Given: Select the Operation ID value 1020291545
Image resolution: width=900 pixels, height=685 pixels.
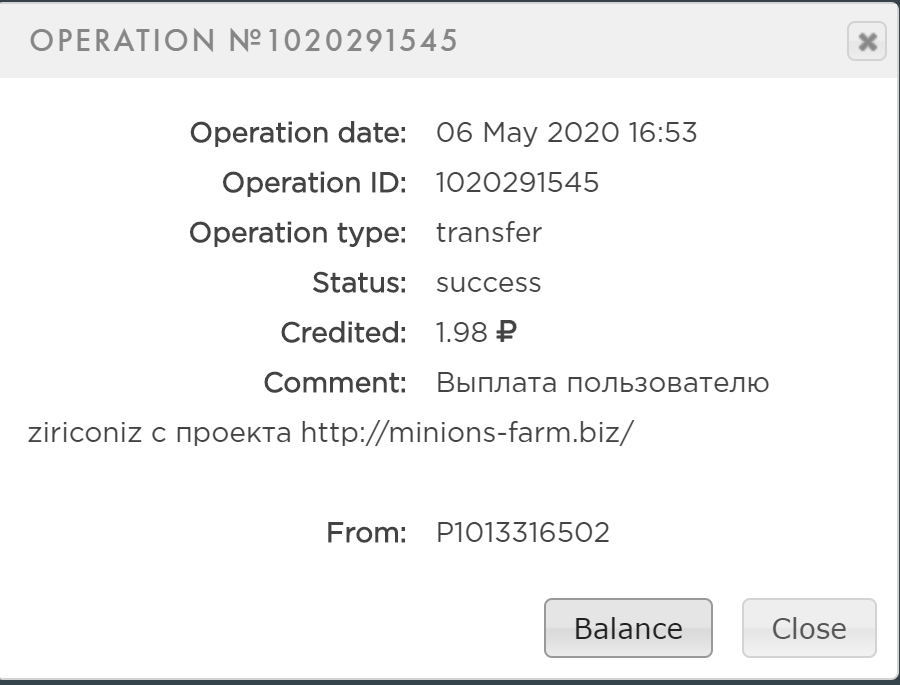Looking at the screenshot, I should (517, 183).
